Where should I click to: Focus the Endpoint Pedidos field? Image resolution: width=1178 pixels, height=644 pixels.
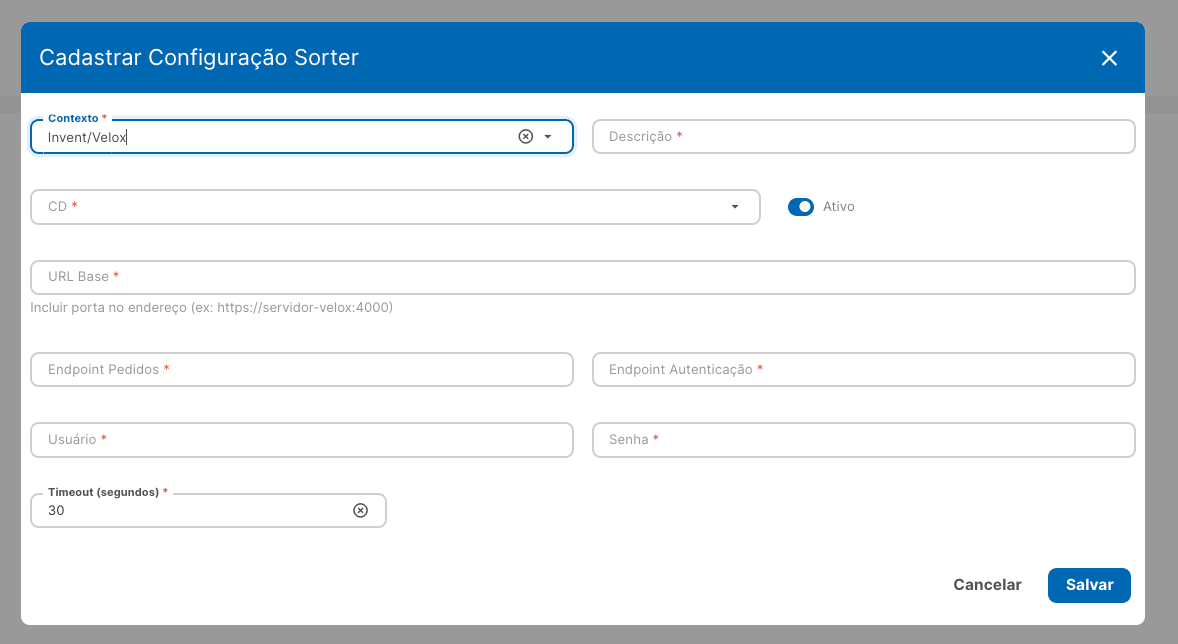tap(302, 370)
